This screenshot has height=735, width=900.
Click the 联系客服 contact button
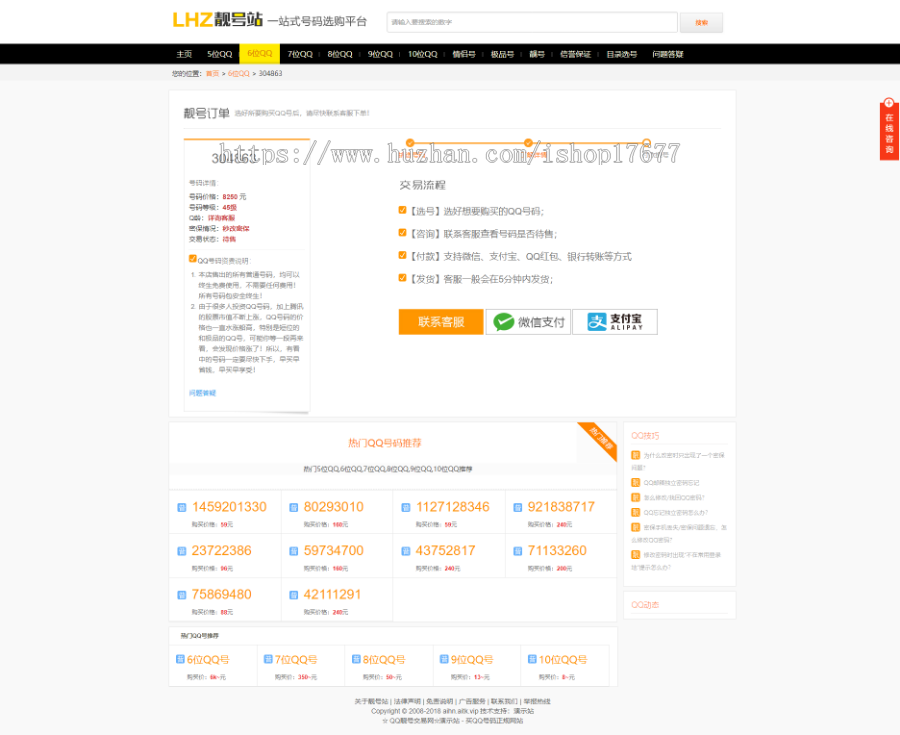click(x=441, y=322)
